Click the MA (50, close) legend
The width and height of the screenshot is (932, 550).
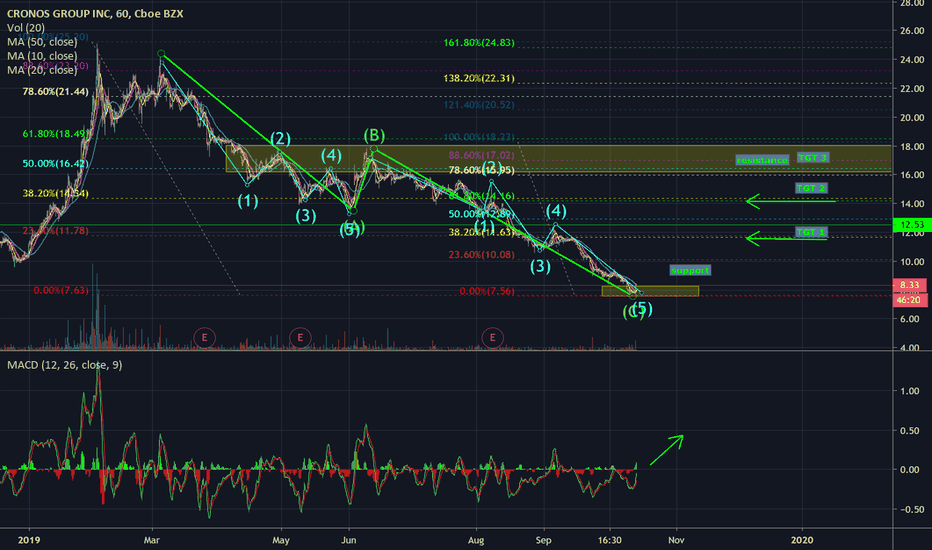pyautogui.click(x=42, y=42)
